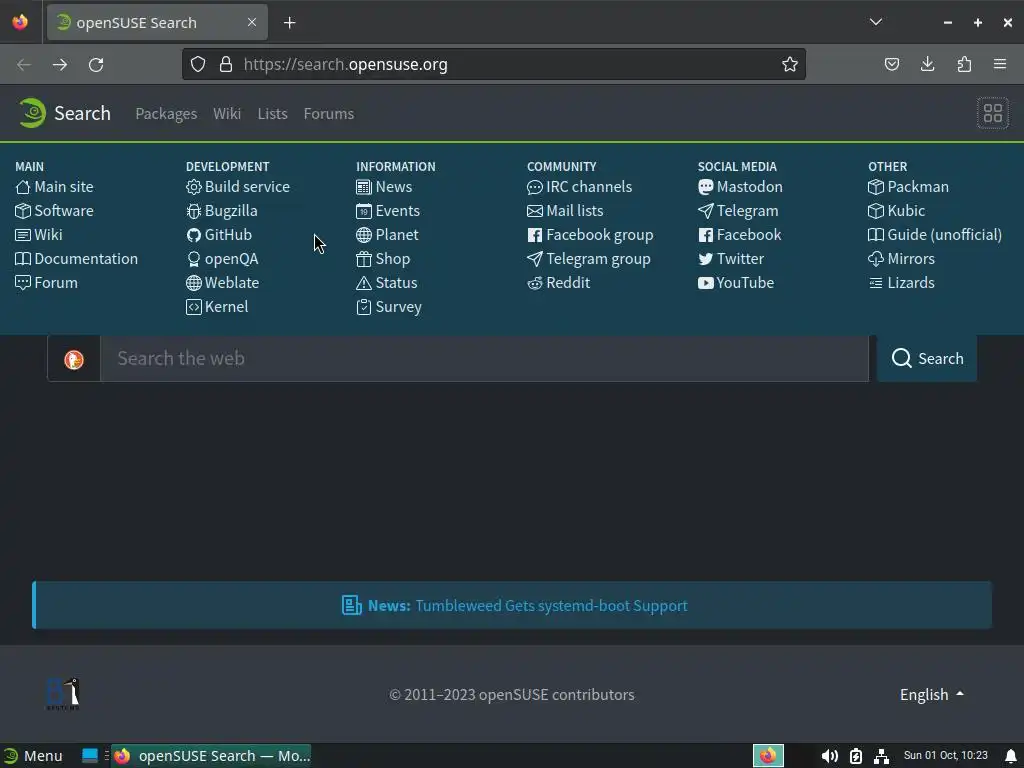
Task: Open the Bugzilla link
Action: tap(221, 211)
